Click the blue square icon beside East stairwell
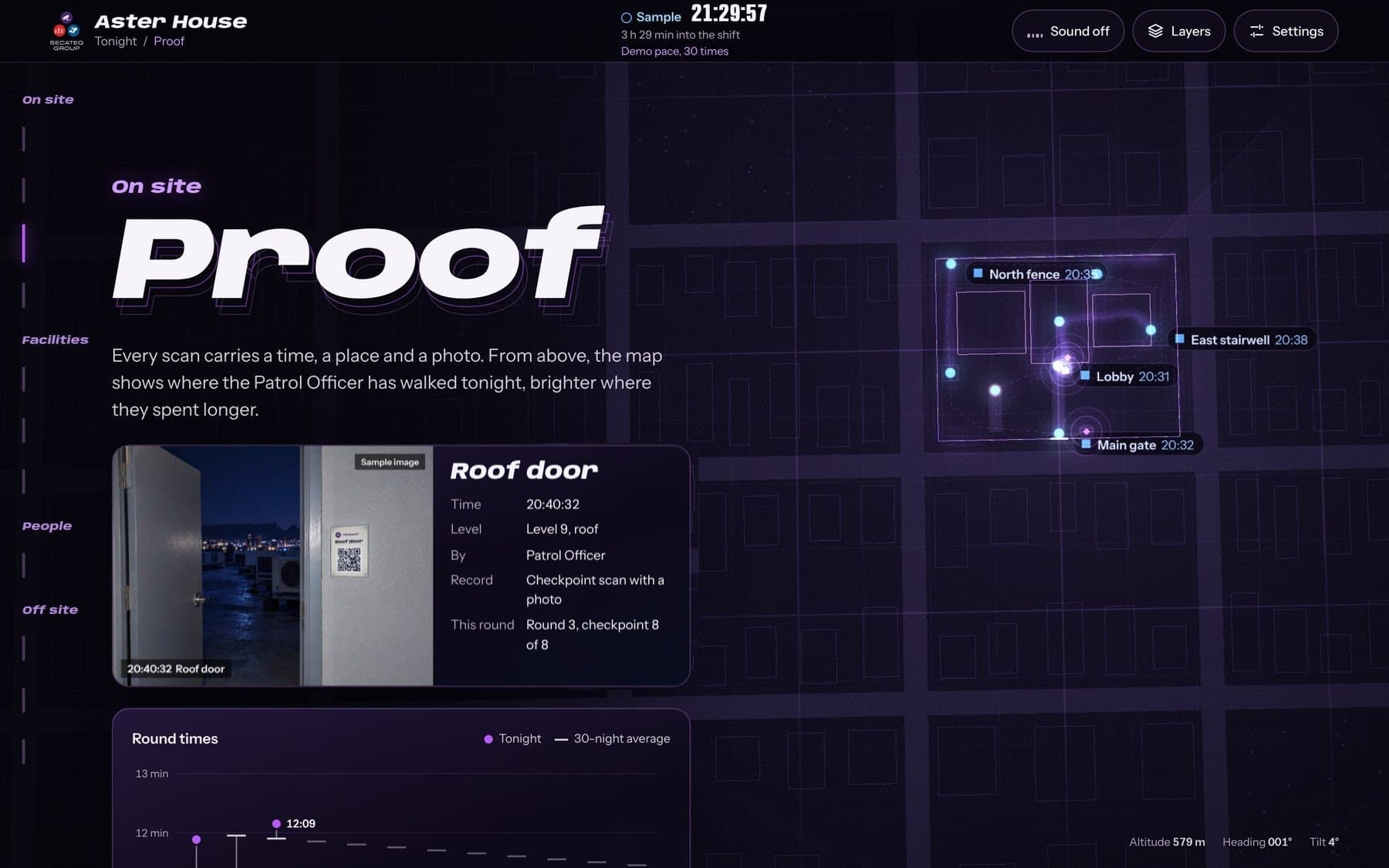 tap(1179, 339)
